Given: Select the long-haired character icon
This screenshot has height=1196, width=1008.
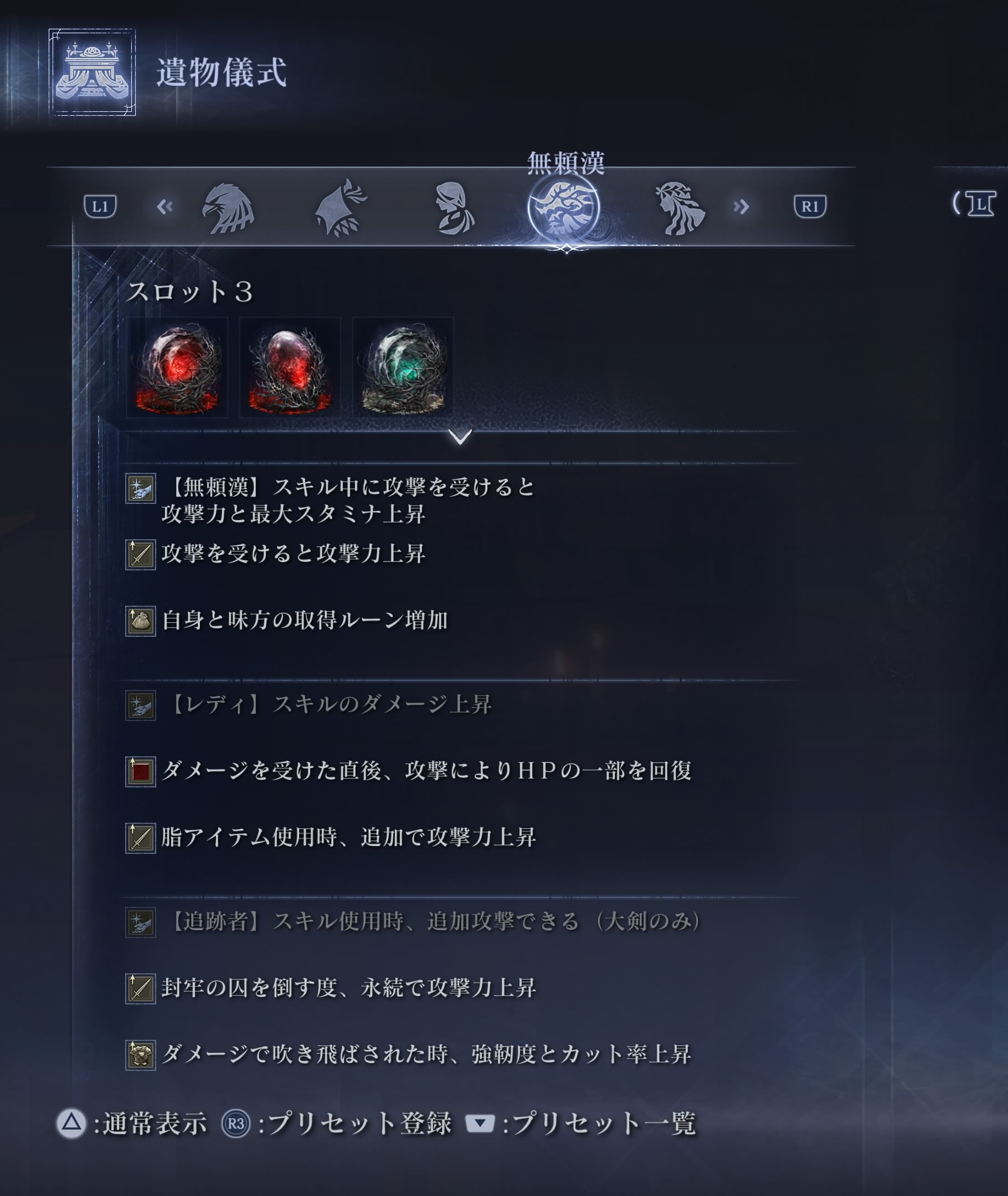Looking at the screenshot, I should pyautogui.click(x=679, y=209).
